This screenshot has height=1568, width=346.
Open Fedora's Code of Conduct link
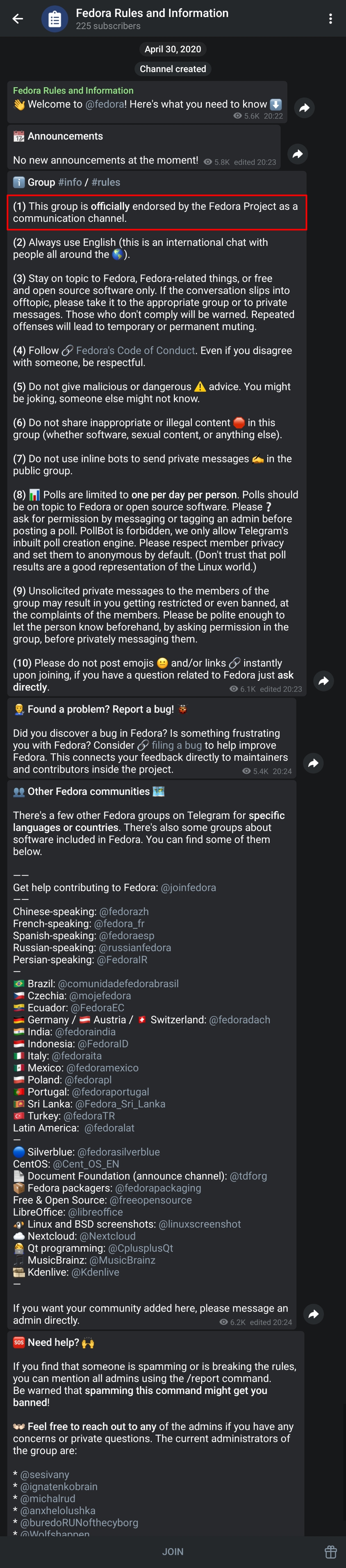pyautogui.click(x=135, y=351)
